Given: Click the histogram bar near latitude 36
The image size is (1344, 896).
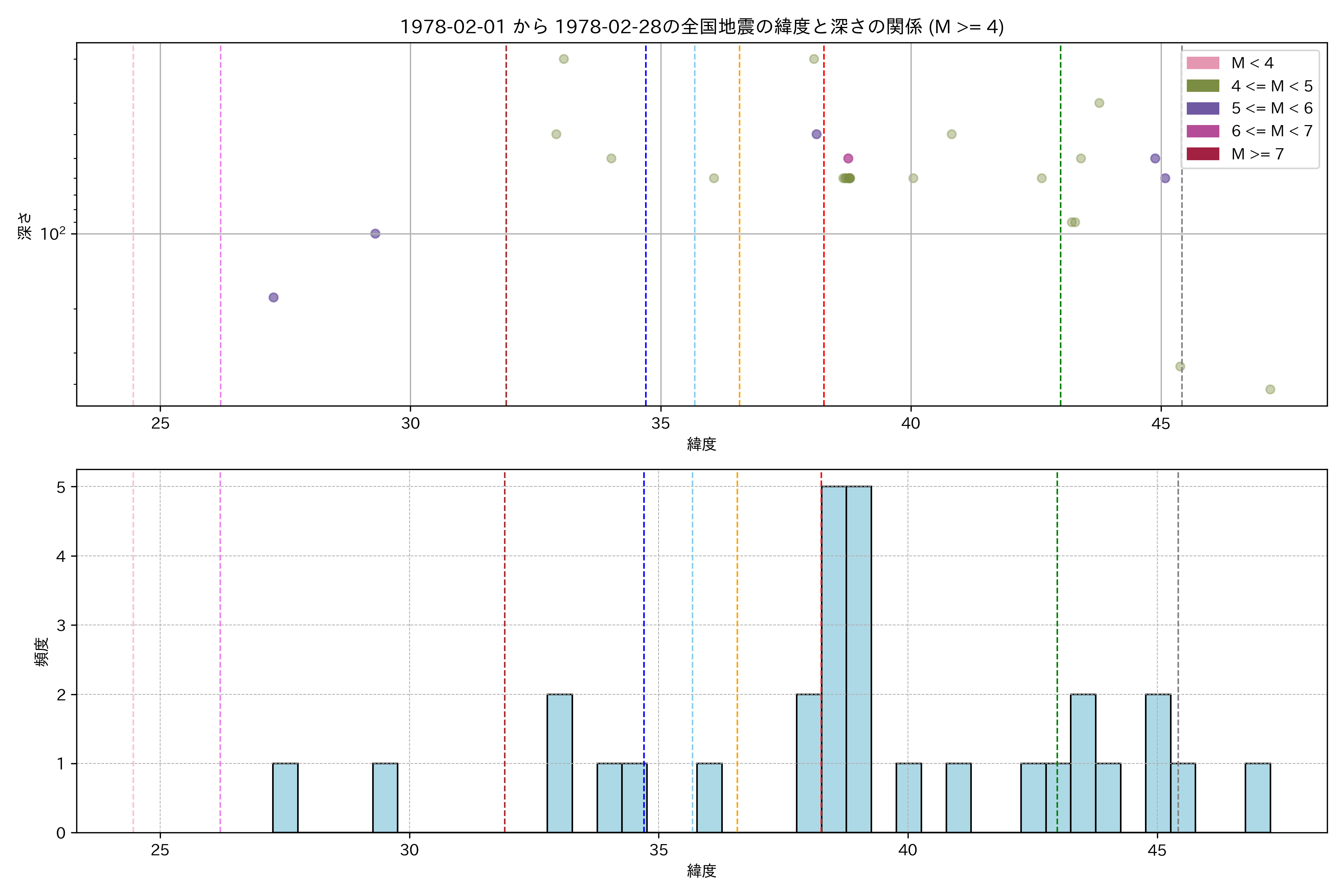Looking at the screenshot, I should point(709,798).
